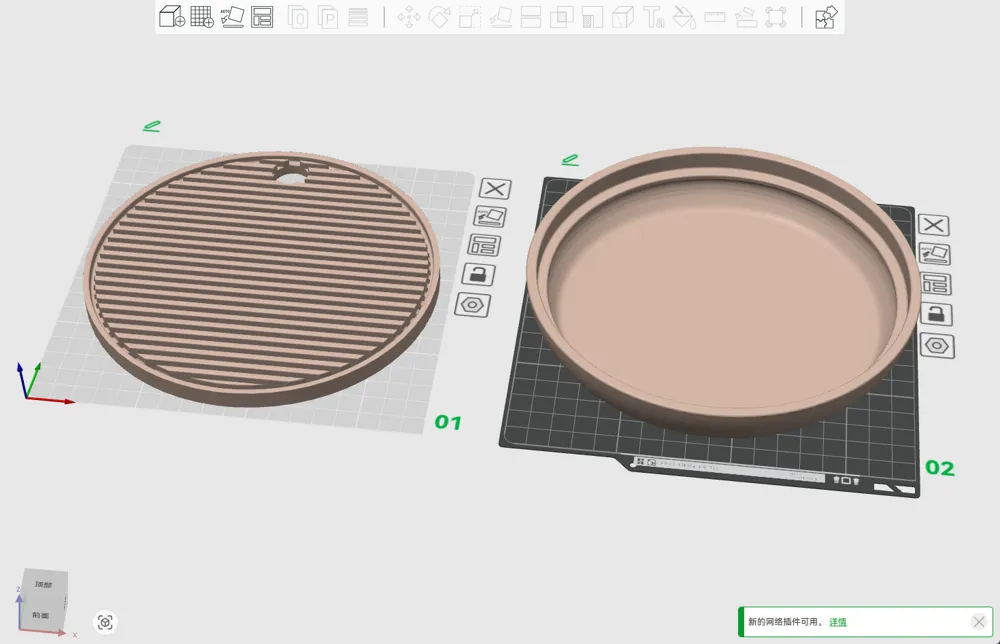The height and width of the screenshot is (644, 1000).
Task: Click the Add plate grid icon
Action: (202, 17)
